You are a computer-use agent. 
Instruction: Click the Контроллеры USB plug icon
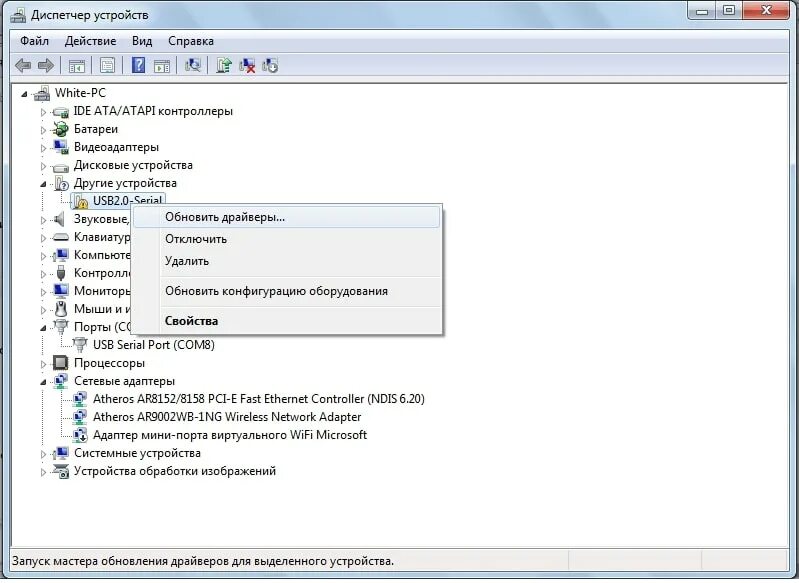(61, 273)
